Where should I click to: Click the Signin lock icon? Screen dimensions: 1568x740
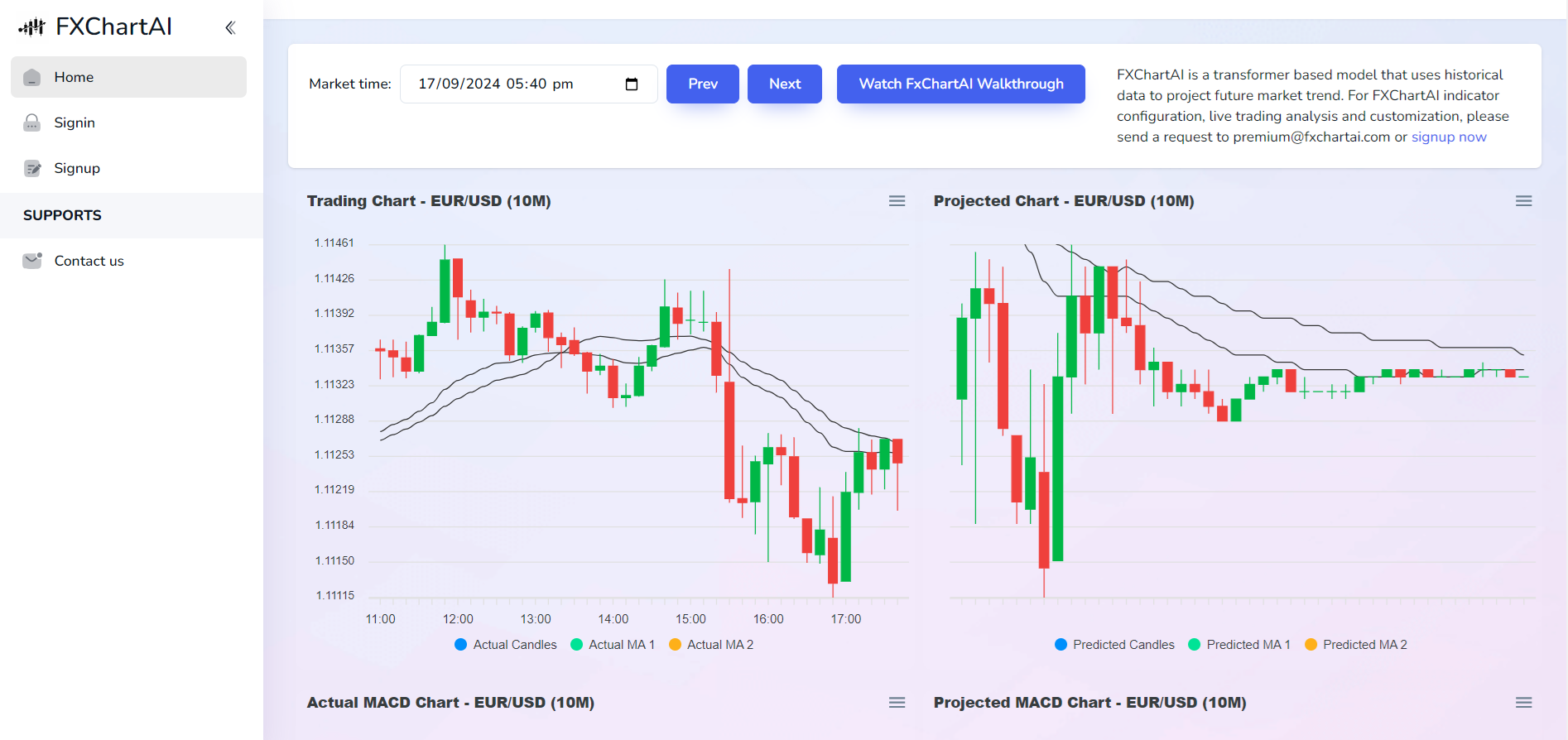(x=32, y=123)
